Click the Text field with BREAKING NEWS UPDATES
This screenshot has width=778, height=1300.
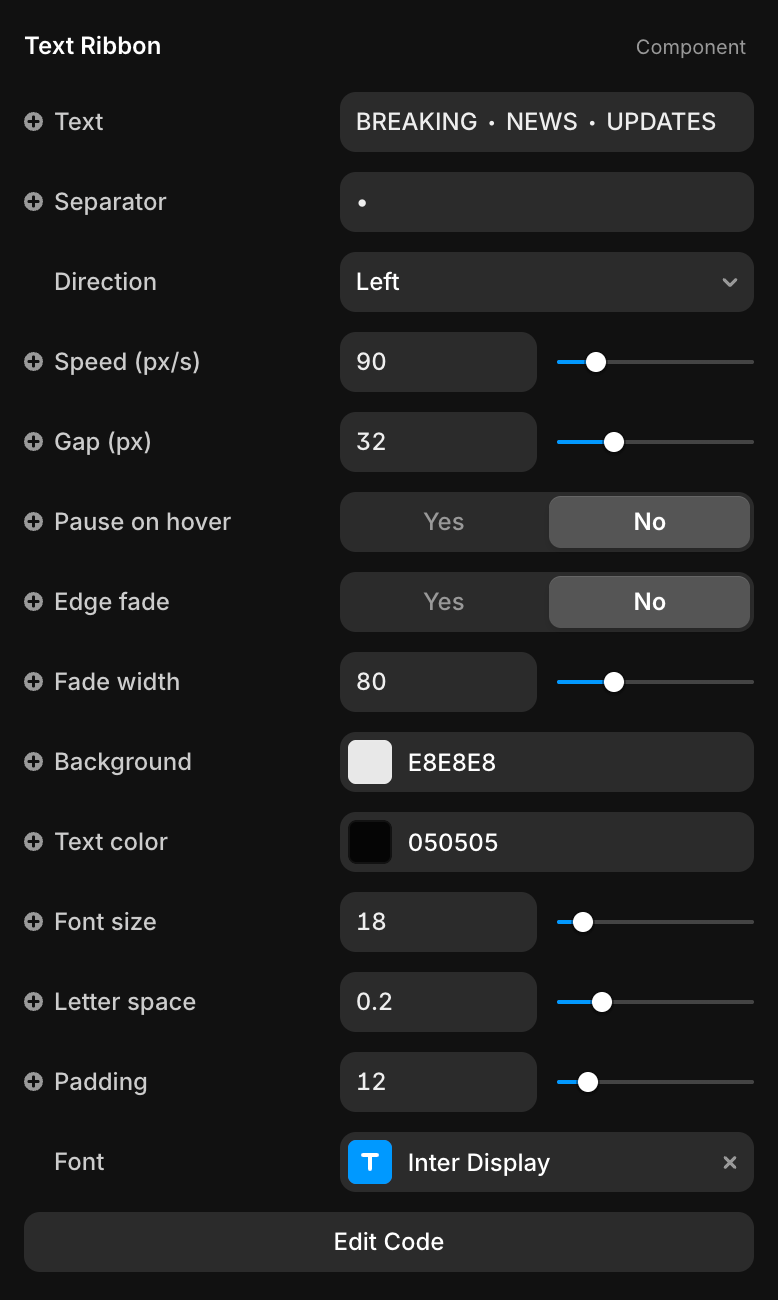pos(546,122)
